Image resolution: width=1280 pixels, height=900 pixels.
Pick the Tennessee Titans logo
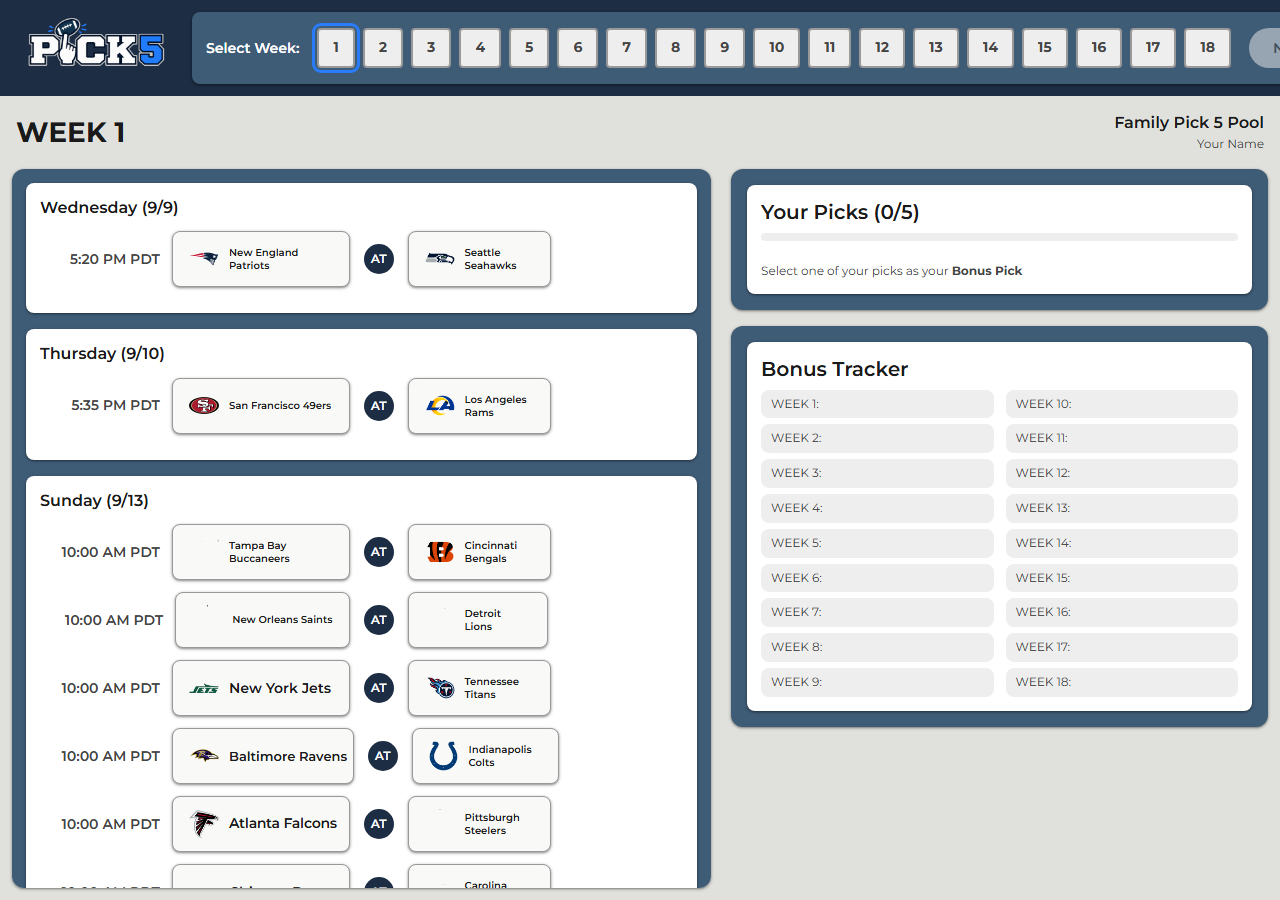(440, 688)
